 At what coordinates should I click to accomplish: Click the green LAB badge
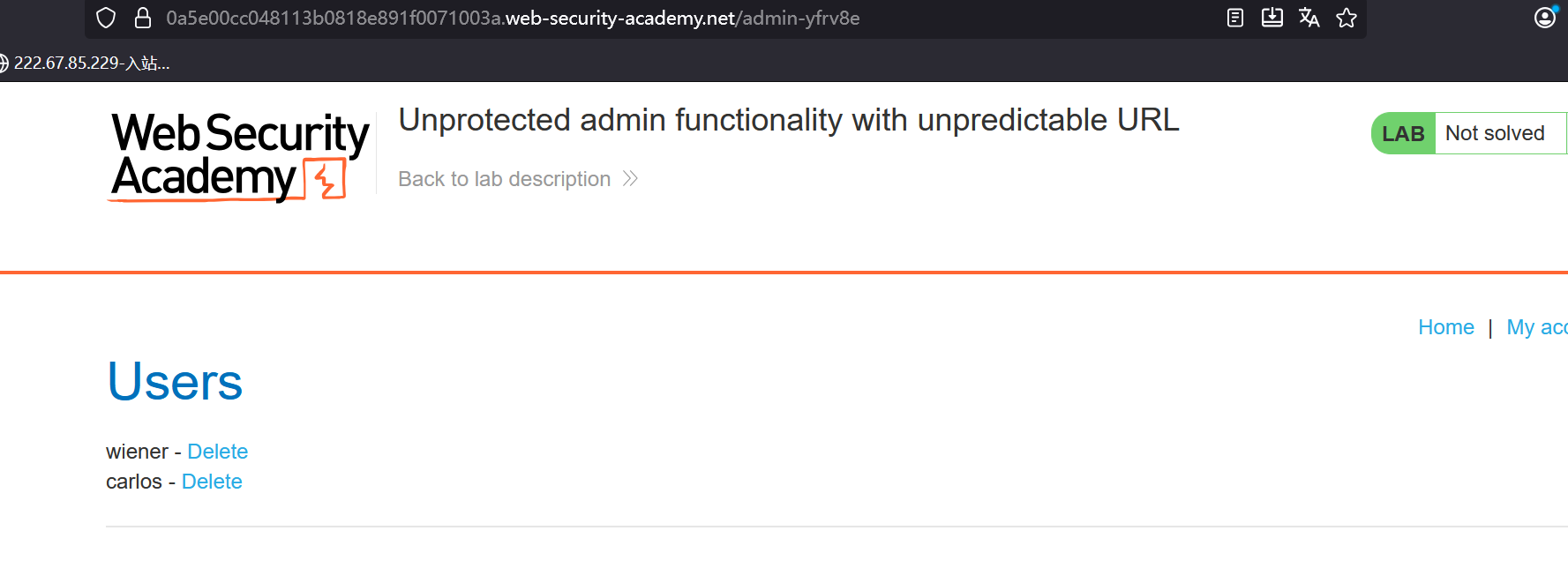click(1403, 133)
